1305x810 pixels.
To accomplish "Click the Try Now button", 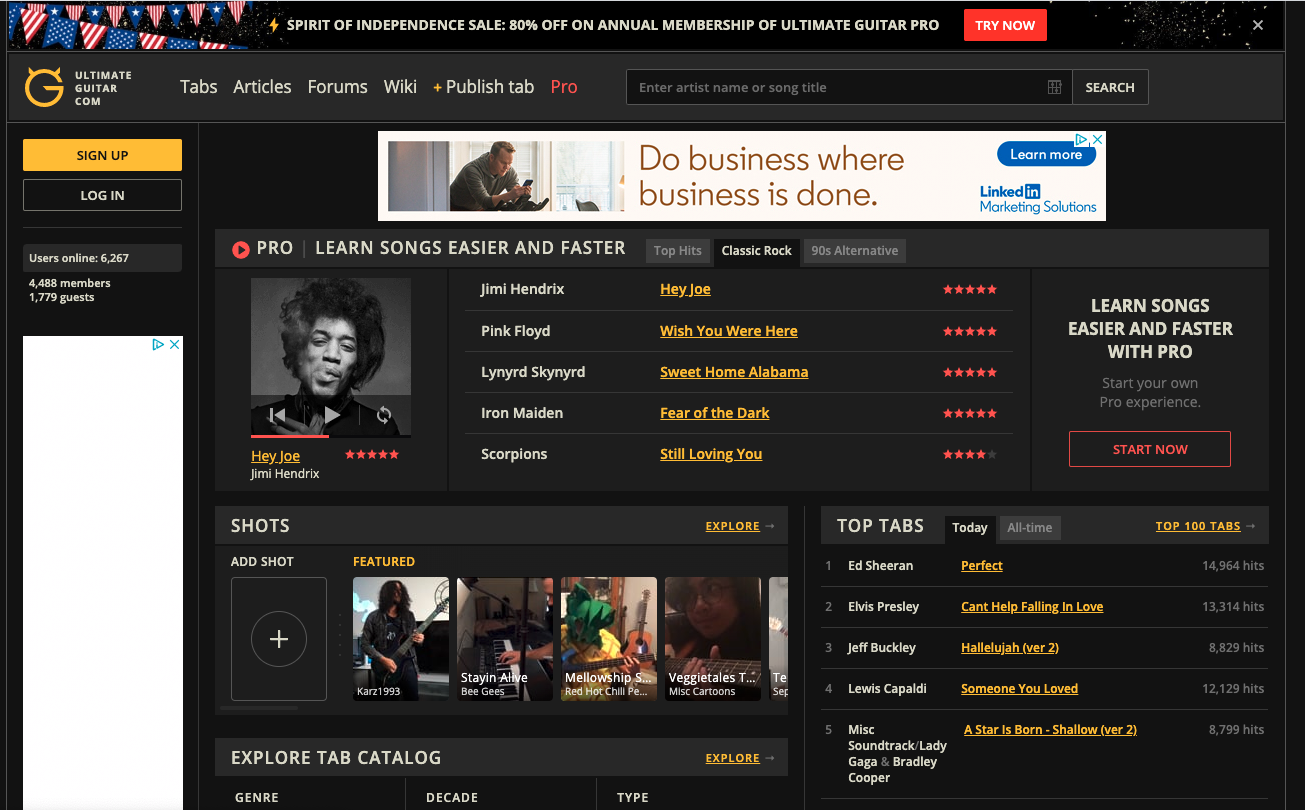I will coord(1005,25).
